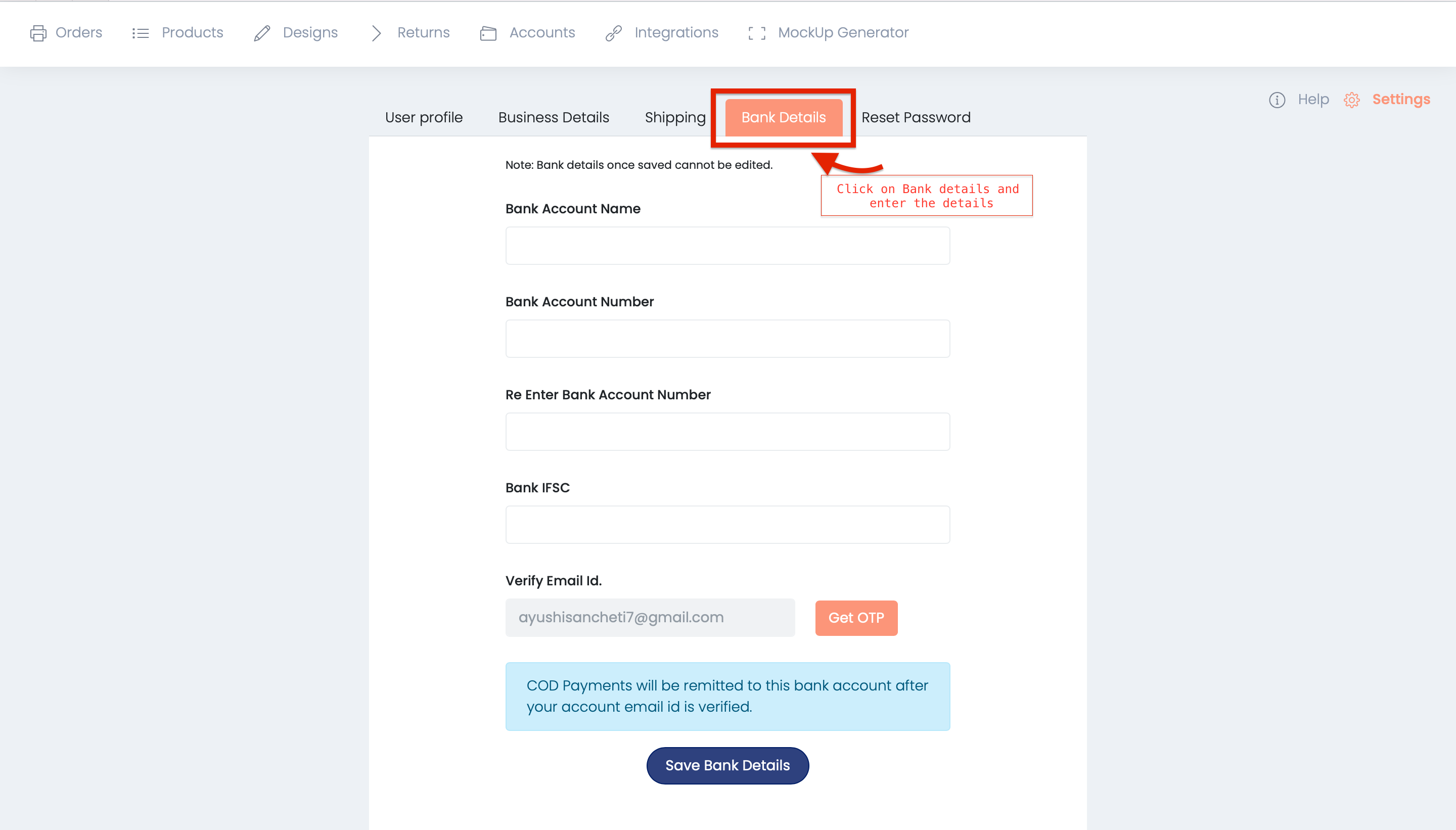Viewport: 1456px width, 830px height.
Task: Click Bank Account Number input field
Action: coord(728,338)
